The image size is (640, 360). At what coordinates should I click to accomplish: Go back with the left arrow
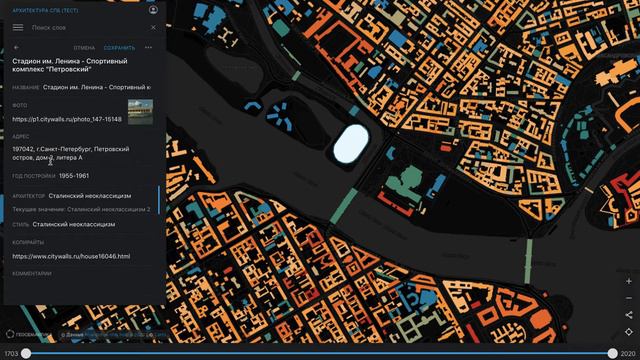point(16,48)
